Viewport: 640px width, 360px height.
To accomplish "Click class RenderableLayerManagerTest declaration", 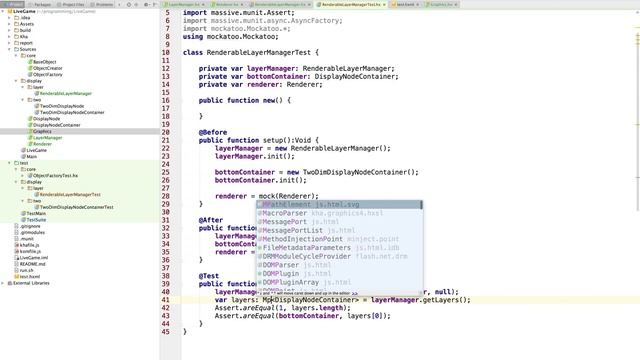I will pos(251,52).
